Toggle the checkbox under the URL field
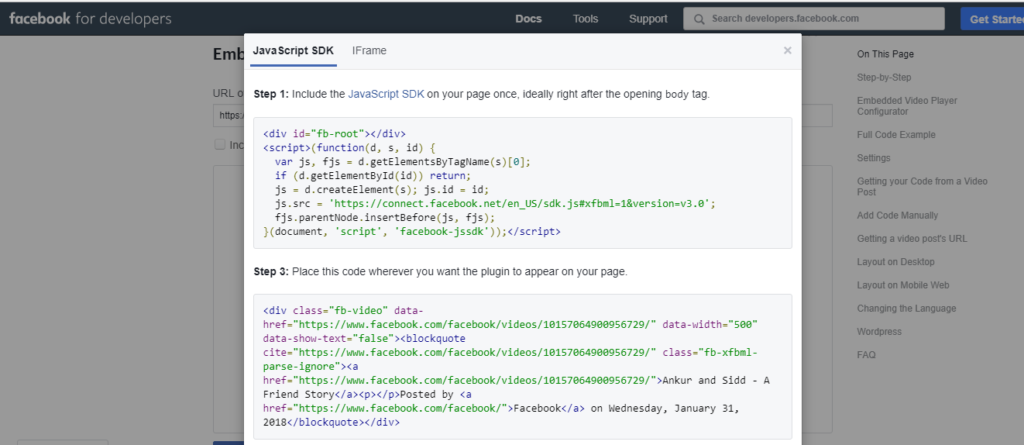The height and width of the screenshot is (445, 1024). coord(220,144)
